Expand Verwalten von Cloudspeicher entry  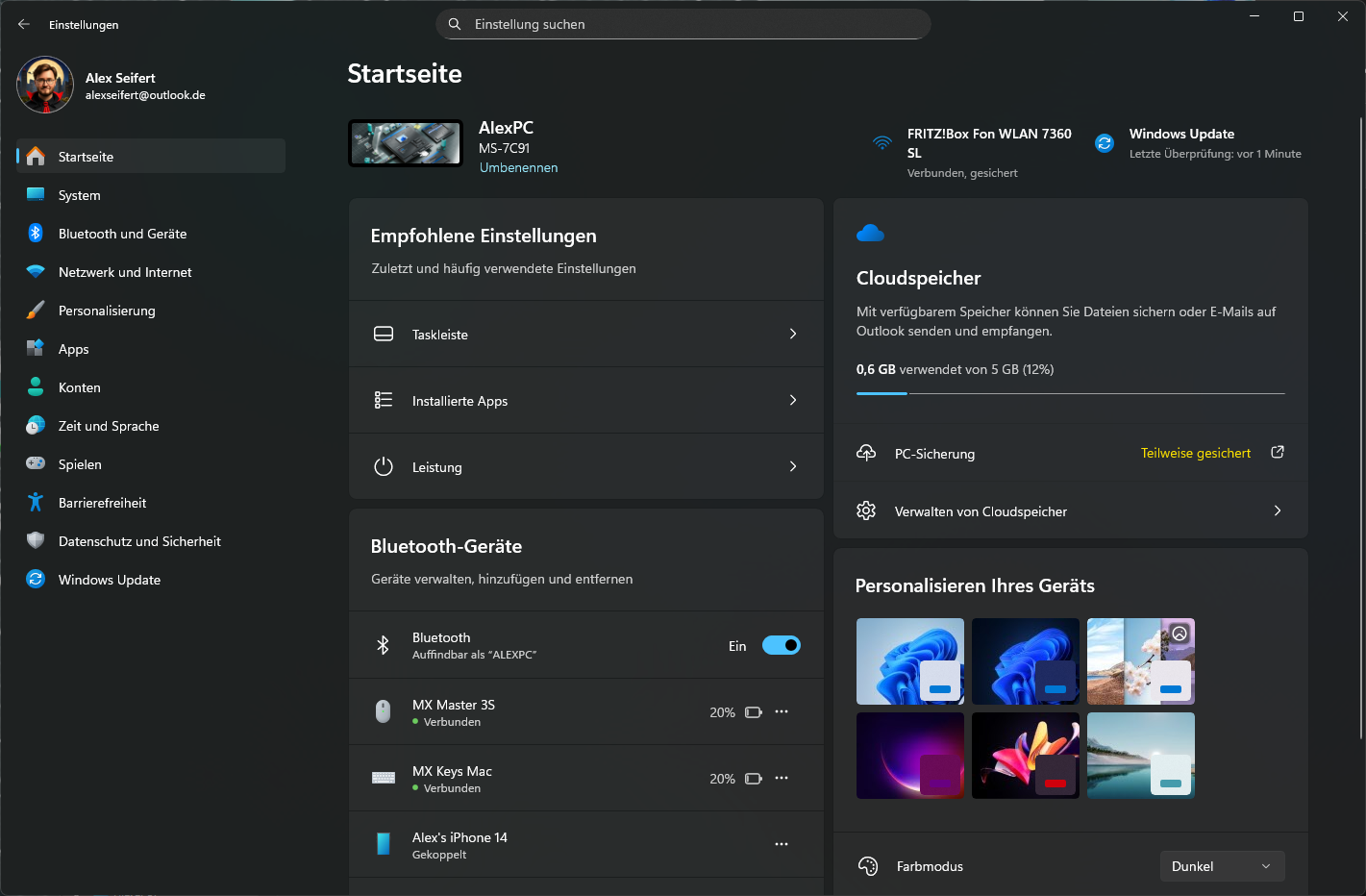tap(1070, 511)
